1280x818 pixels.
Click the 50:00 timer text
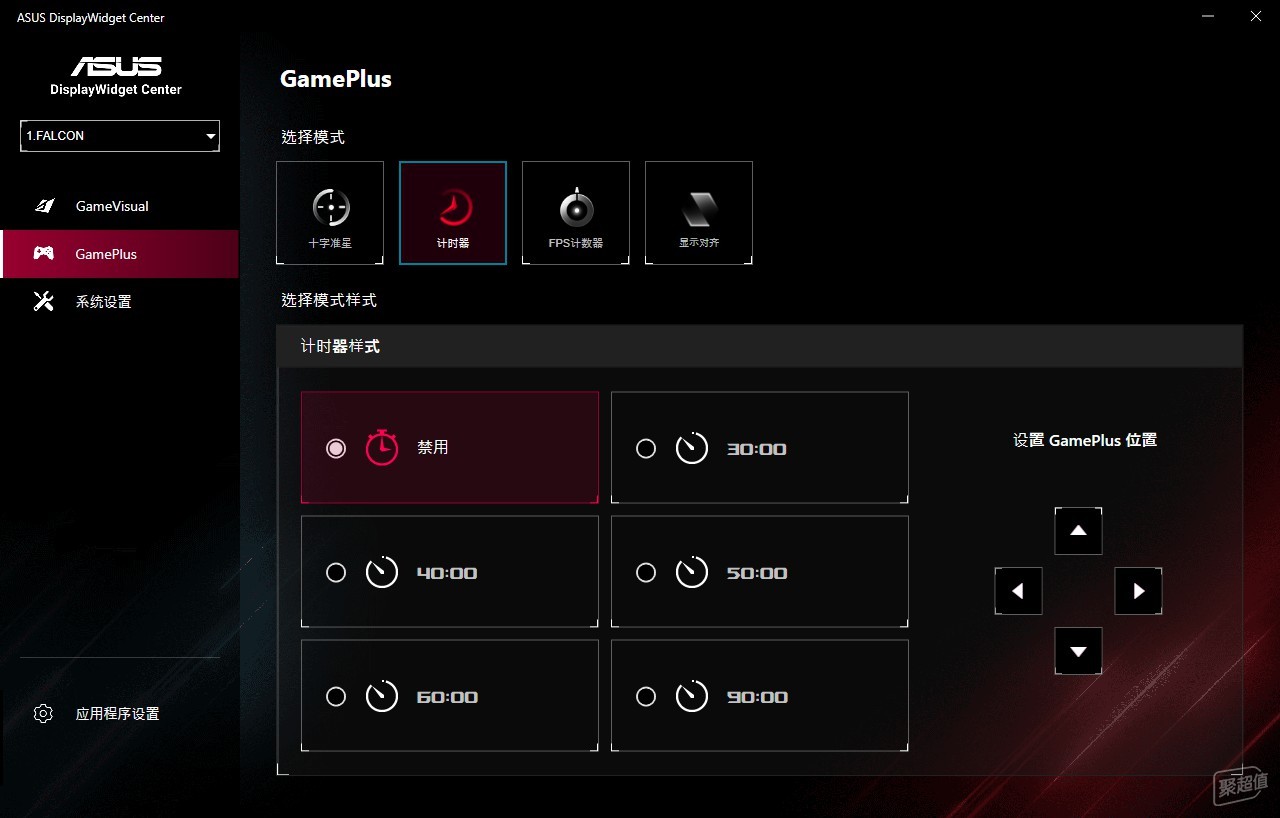(x=757, y=573)
